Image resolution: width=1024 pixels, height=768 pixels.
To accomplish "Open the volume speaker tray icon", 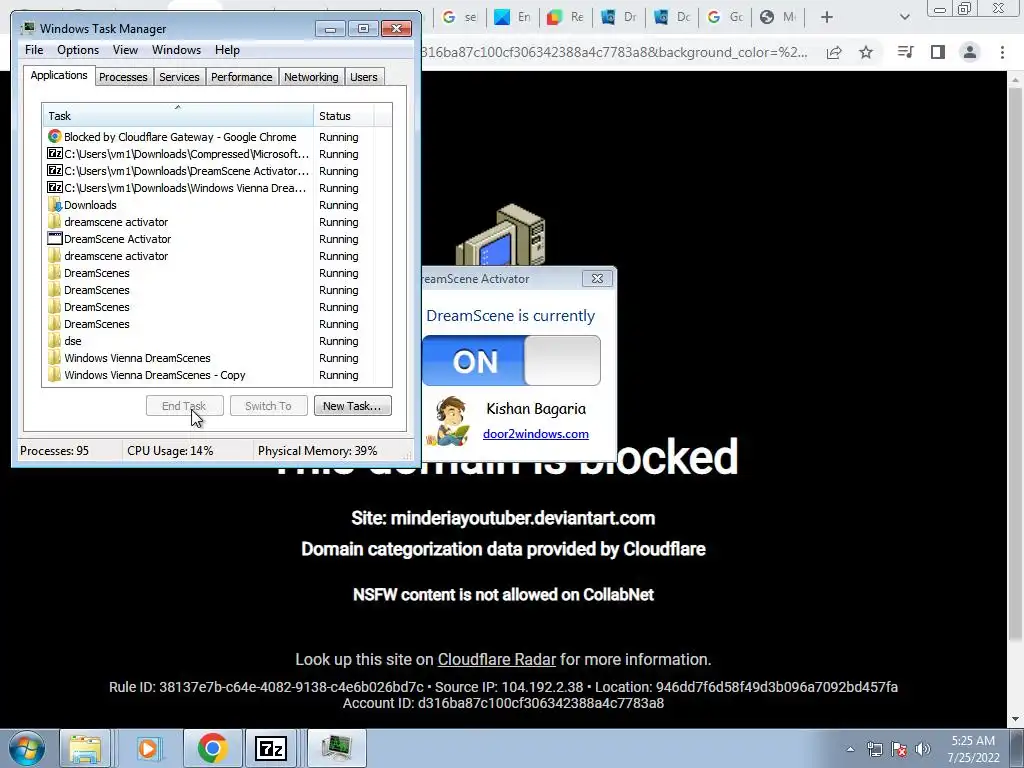I will pos(923,749).
